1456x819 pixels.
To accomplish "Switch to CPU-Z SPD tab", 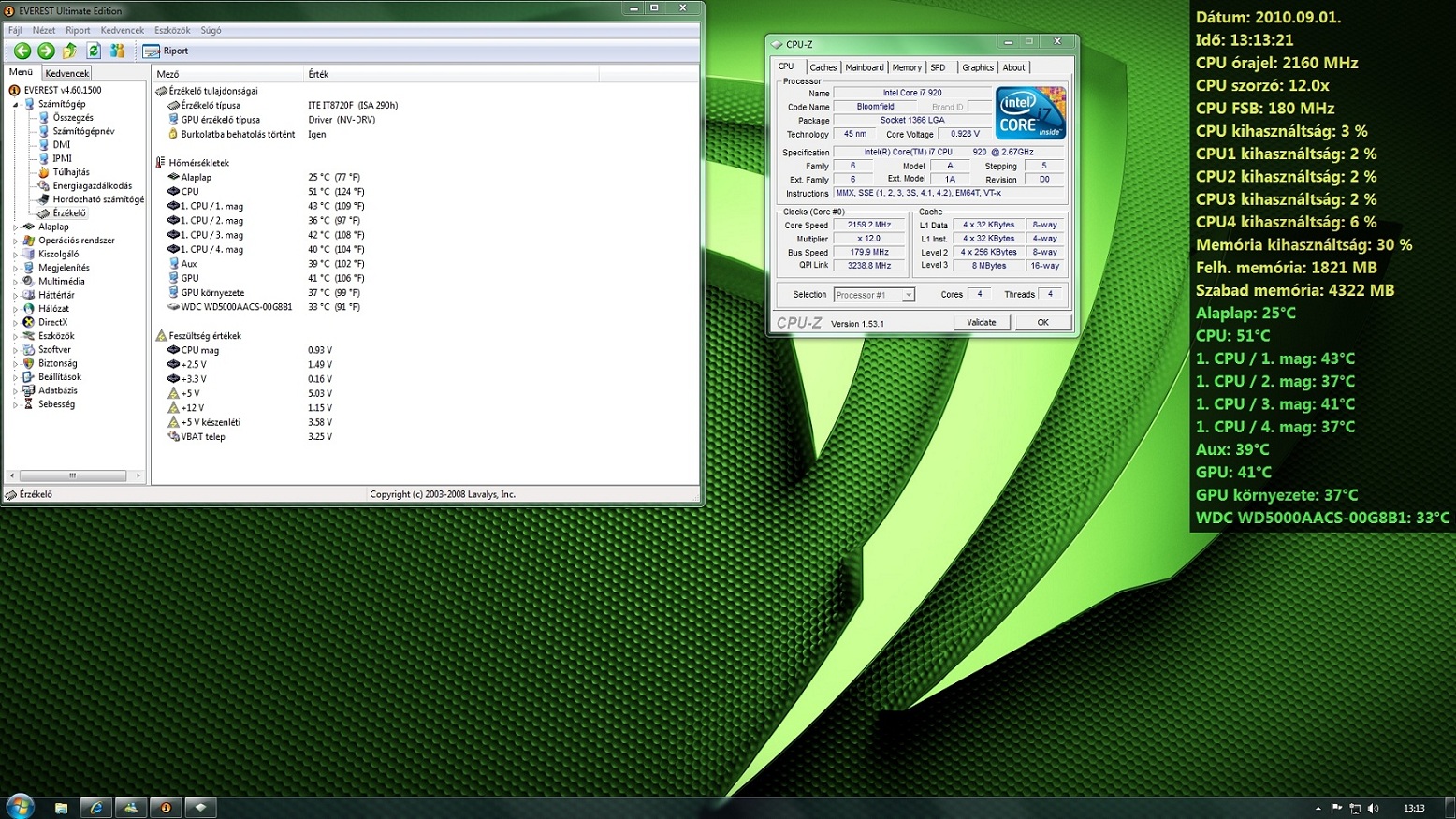I will coord(938,67).
